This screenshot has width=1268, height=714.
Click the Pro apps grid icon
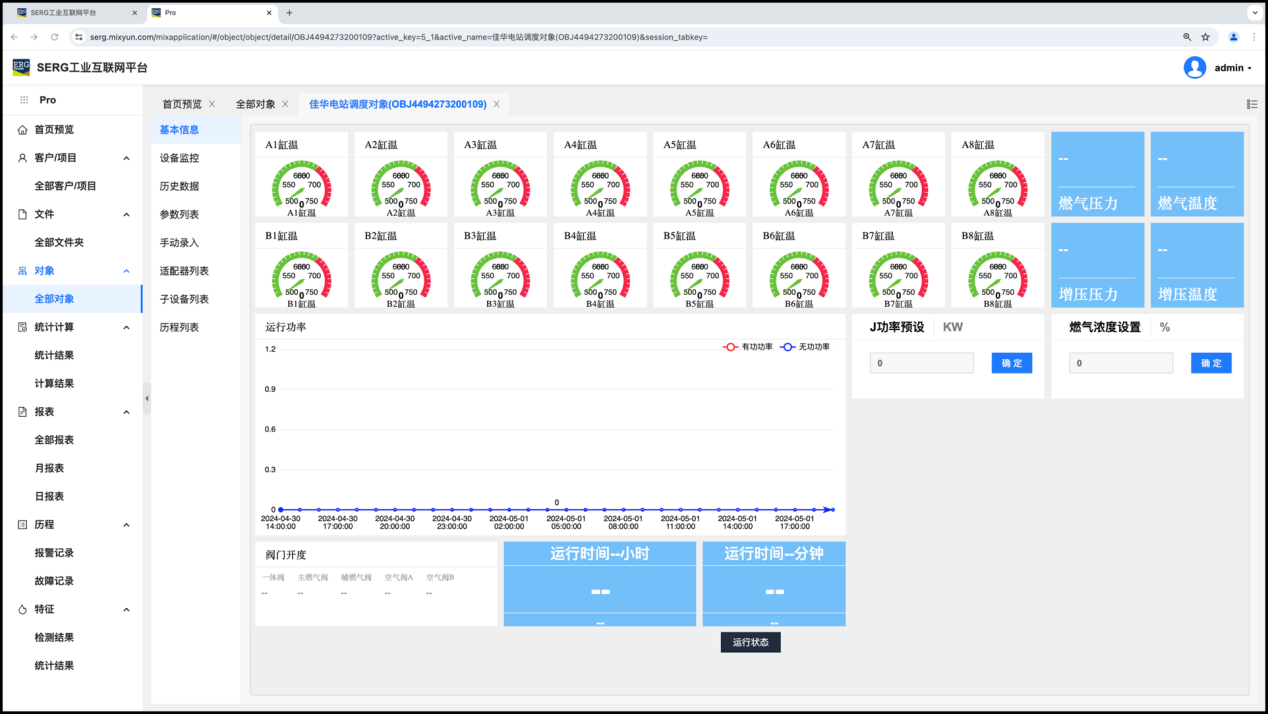tap(24, 100)
